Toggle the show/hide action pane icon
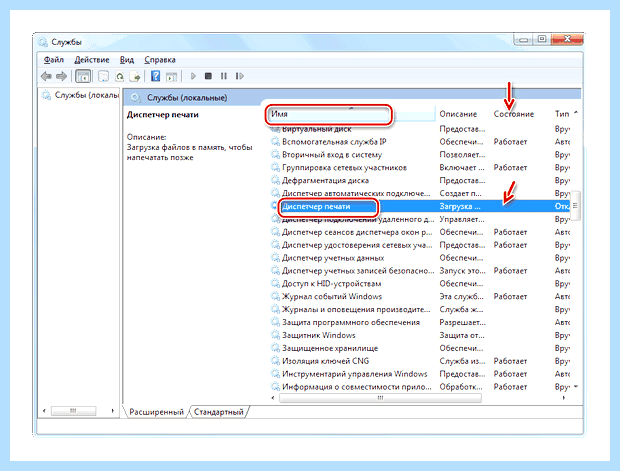Screen dimensions: 620x471 171,76
